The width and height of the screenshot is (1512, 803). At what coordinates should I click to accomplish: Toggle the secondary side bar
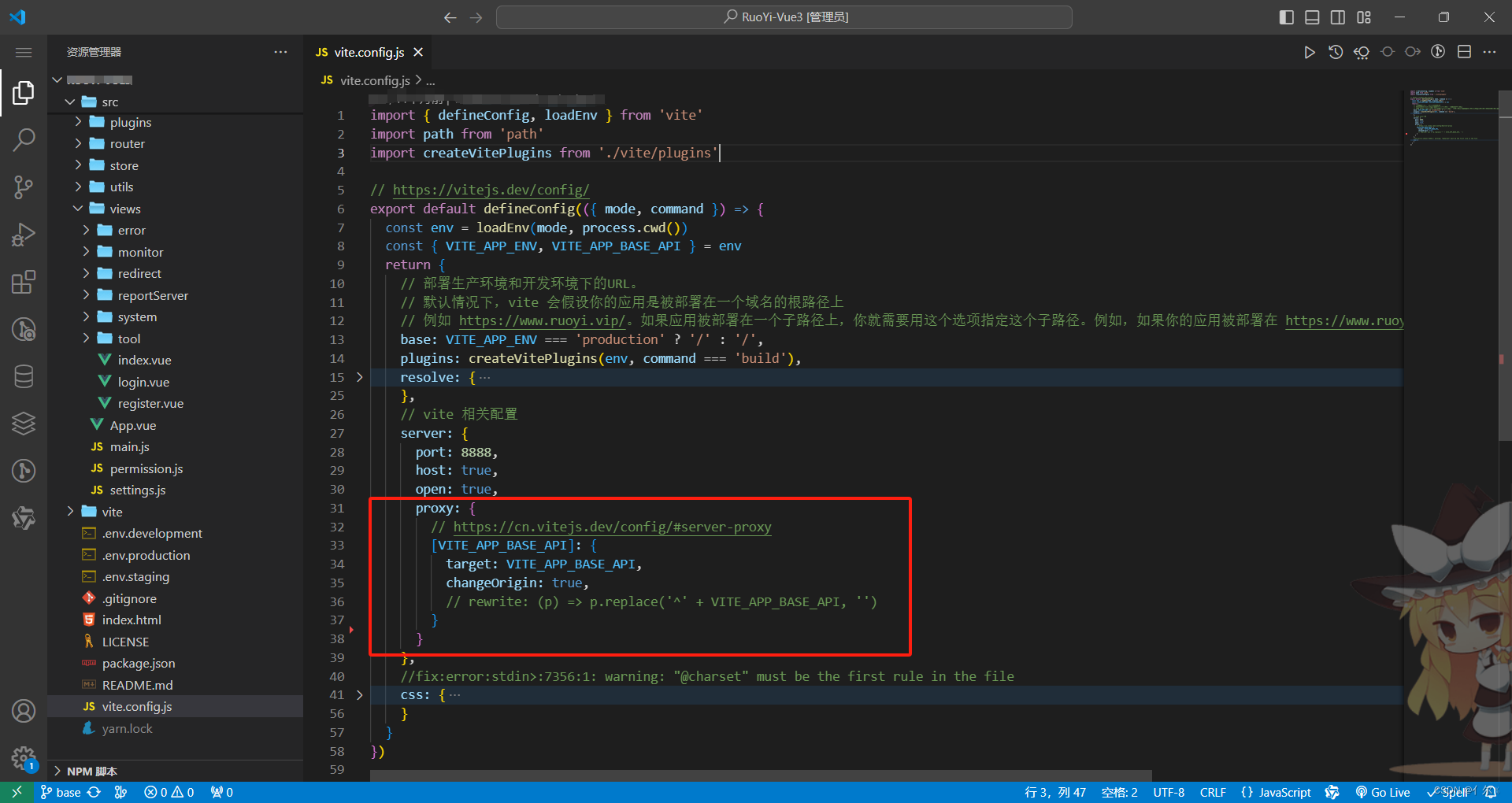click(1337, 17)
